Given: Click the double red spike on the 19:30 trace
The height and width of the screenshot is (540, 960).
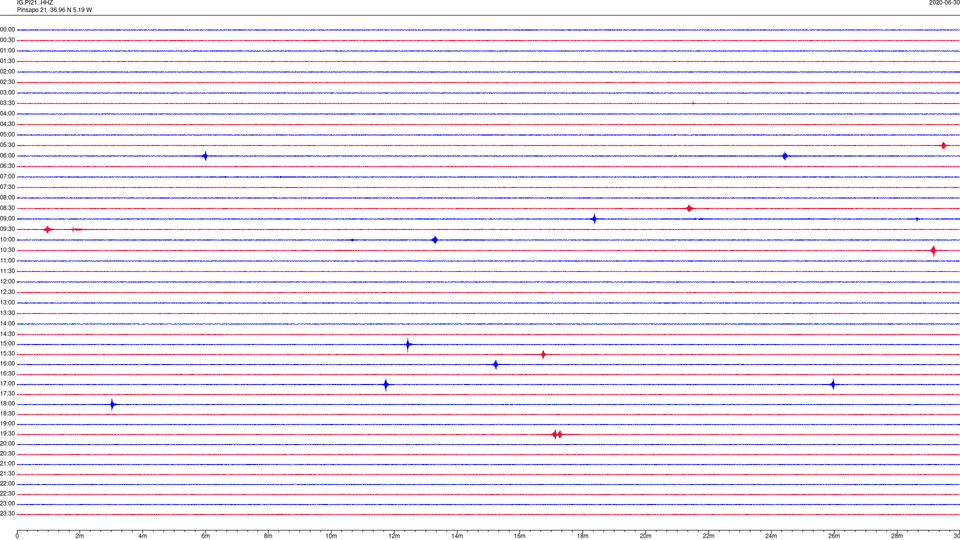Looking at the screenshot, I should [x=557, y=435].
